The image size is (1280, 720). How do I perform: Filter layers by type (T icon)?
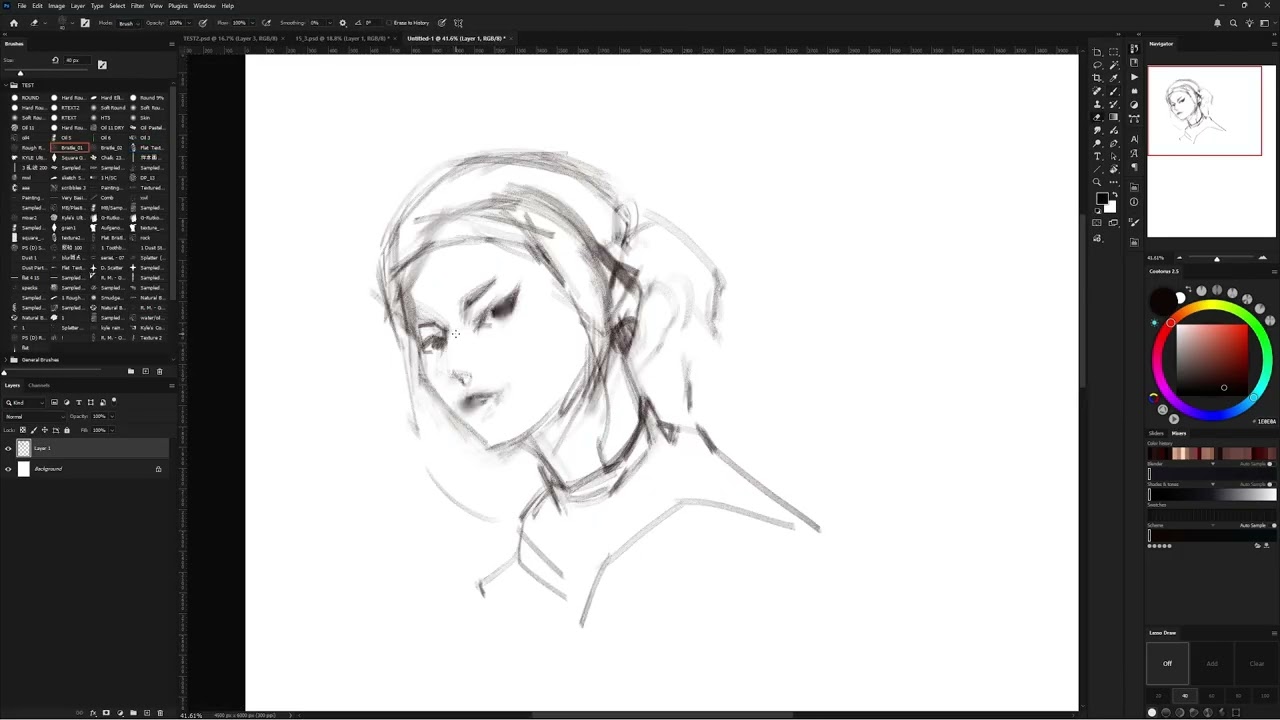click(x=79, y=402)
